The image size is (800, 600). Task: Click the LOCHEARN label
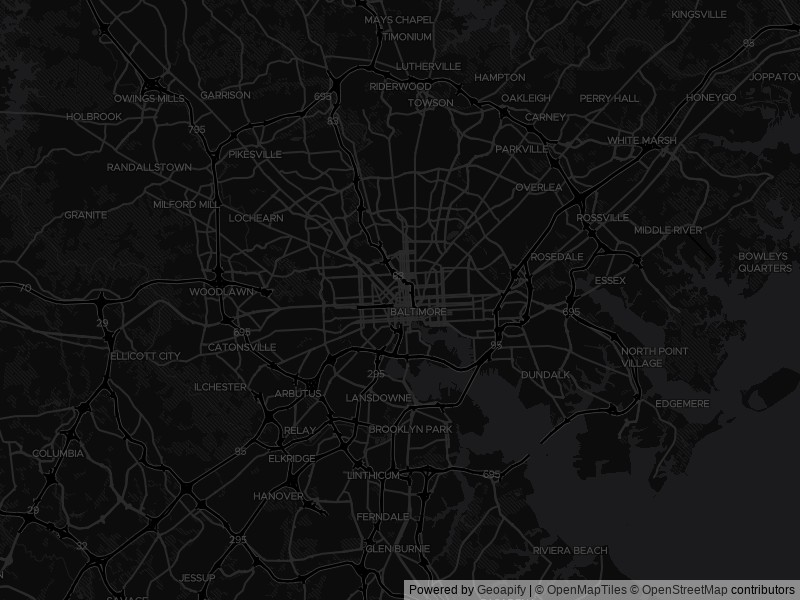[256, 218]
